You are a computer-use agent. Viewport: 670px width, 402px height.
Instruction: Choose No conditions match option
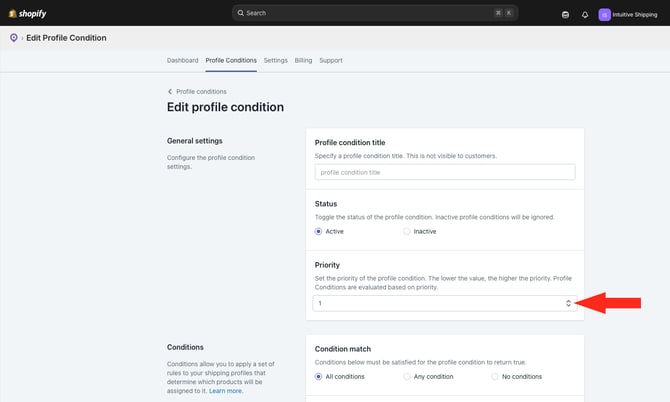[494, 376]
